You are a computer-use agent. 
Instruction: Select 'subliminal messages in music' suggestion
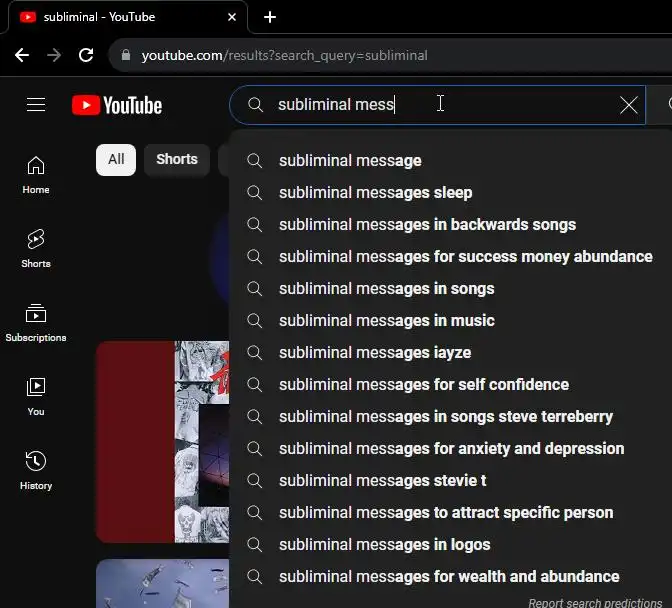(450, 320)
